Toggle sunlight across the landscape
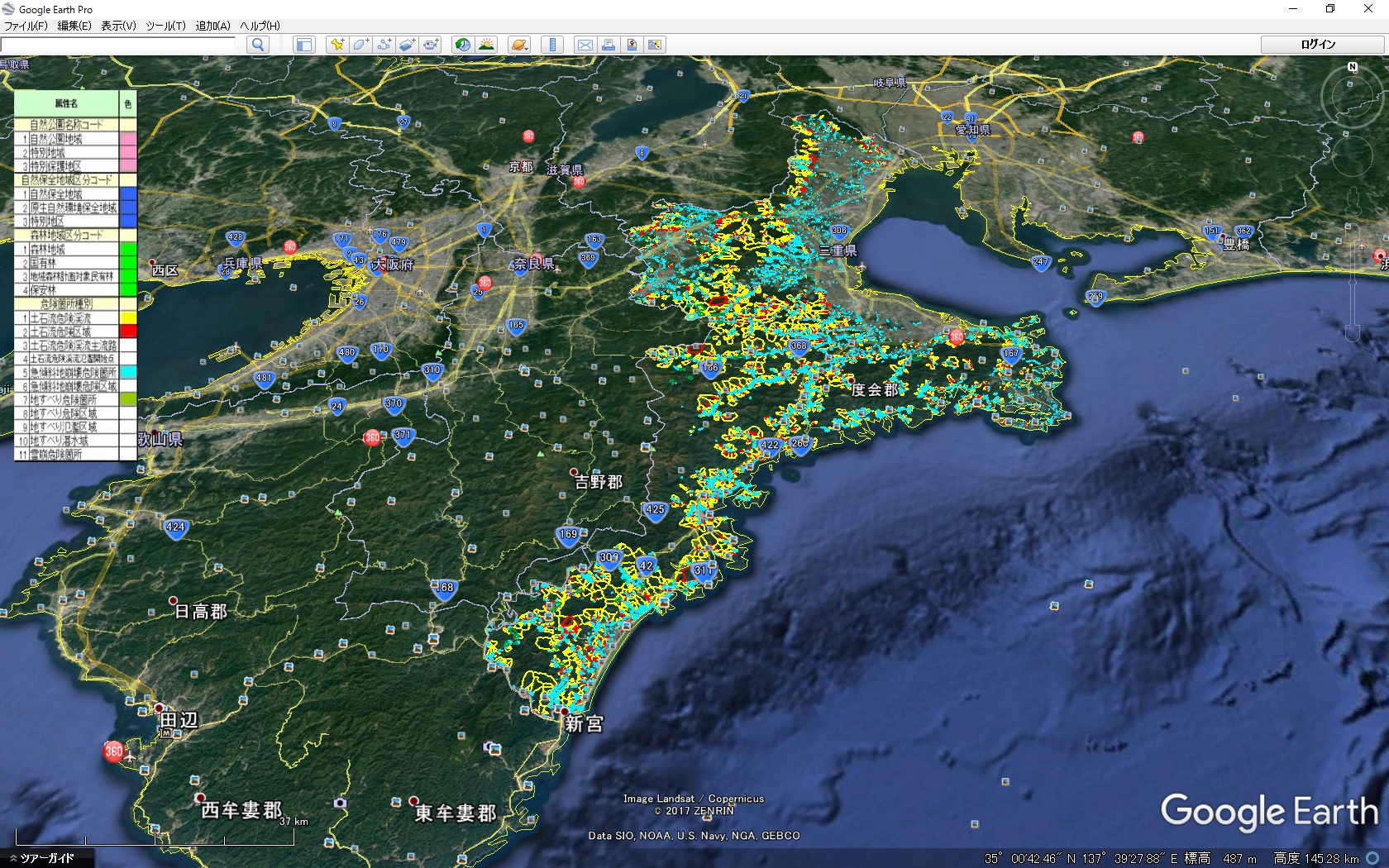Viewport: 1389px width, 868px height. click(x=486, y=45)
